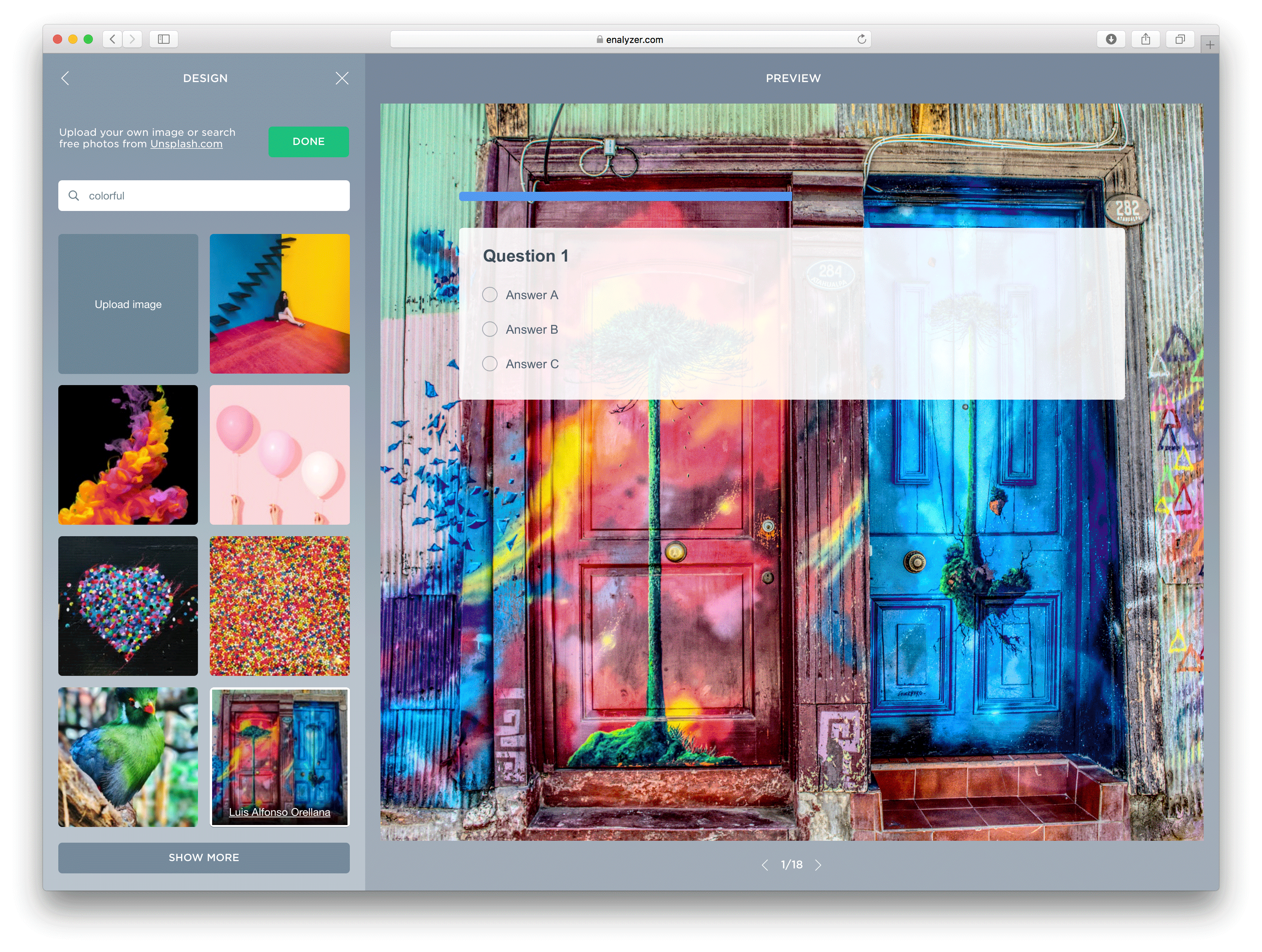Toggle the Safari sidebar icon
1262x952 pixels.
[x=164, y=40]
